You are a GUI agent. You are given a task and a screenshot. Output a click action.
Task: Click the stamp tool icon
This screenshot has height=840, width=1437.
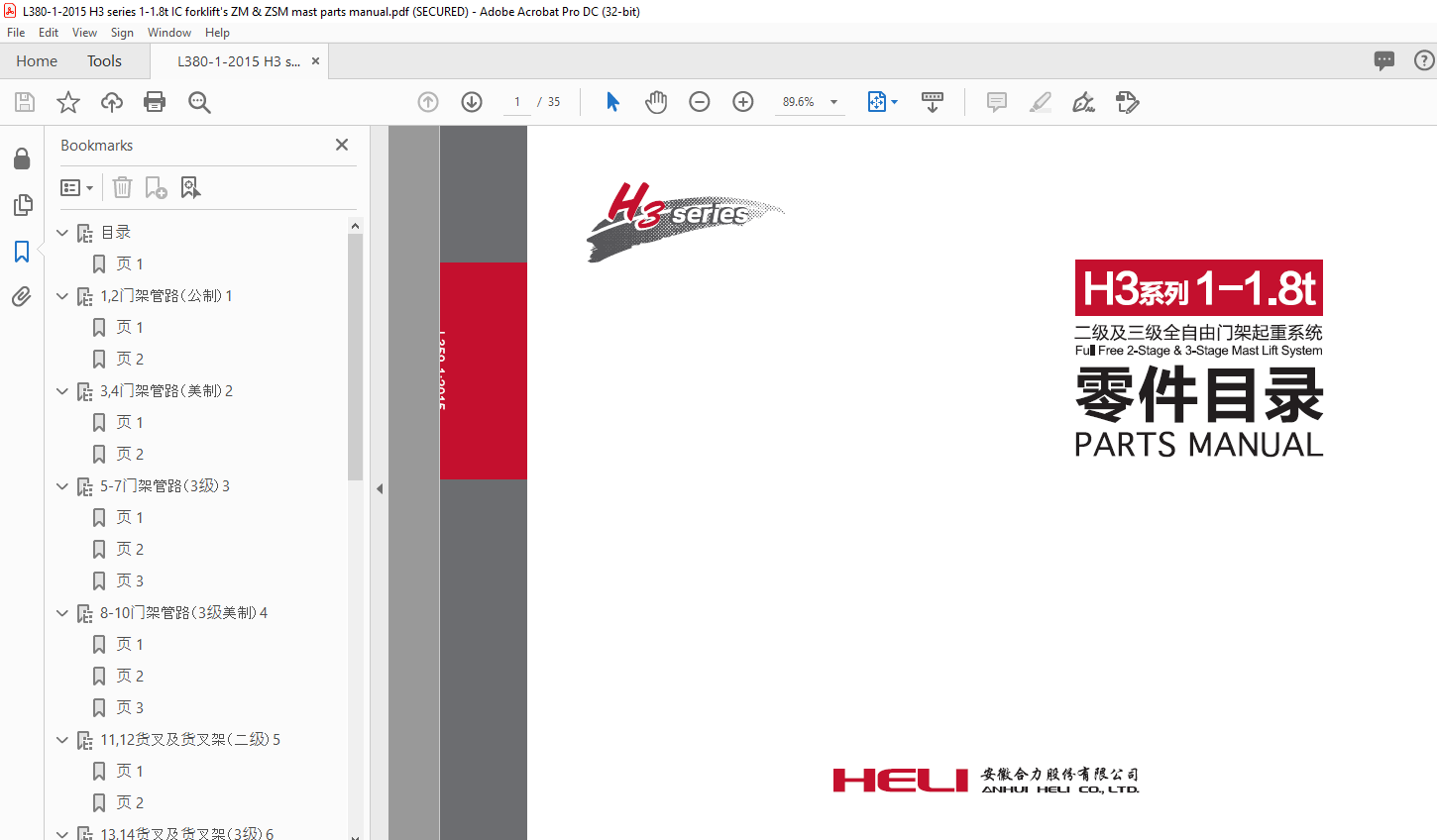coord(1128,102)
